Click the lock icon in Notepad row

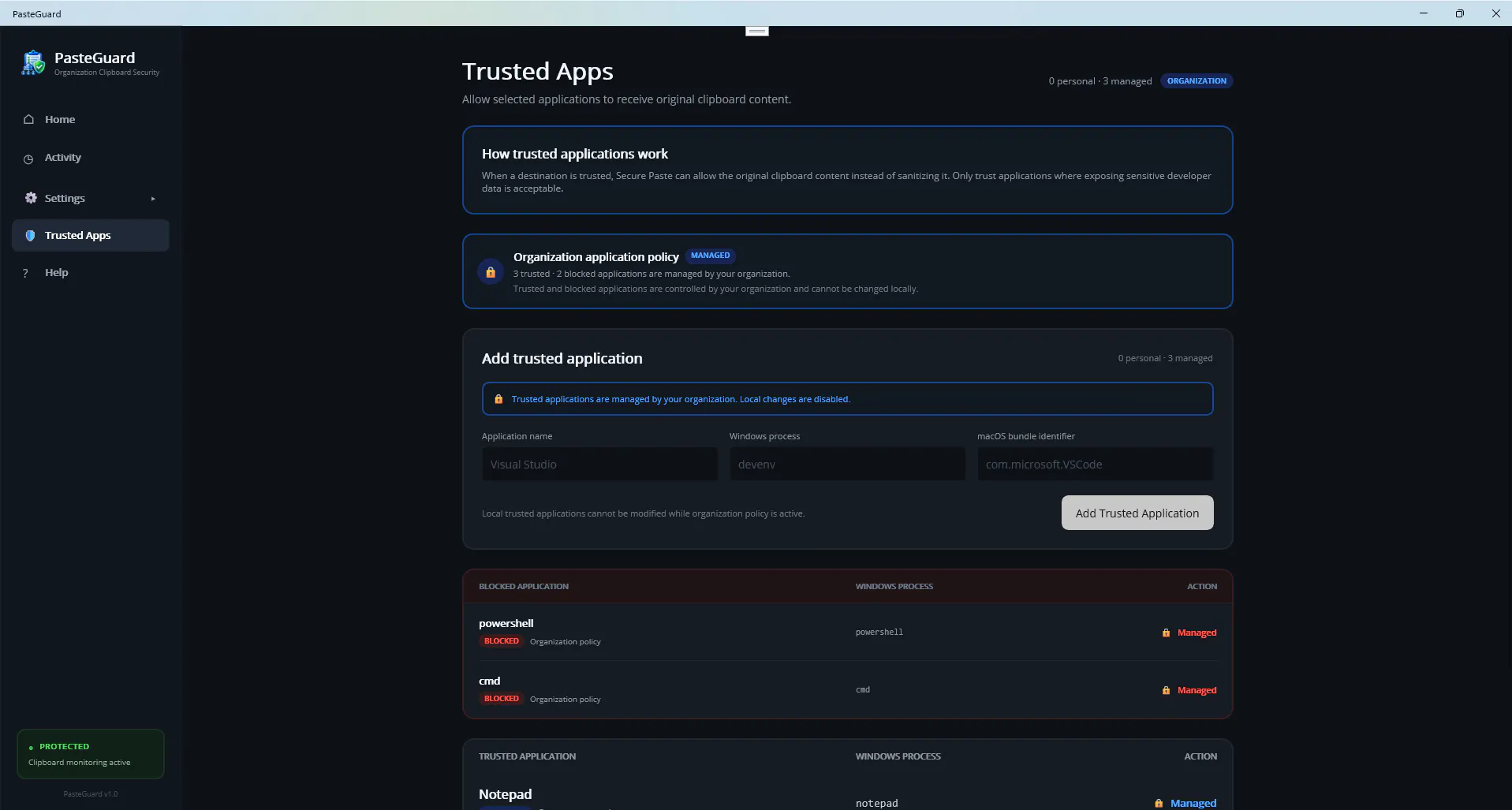(x=1159, y=803)
